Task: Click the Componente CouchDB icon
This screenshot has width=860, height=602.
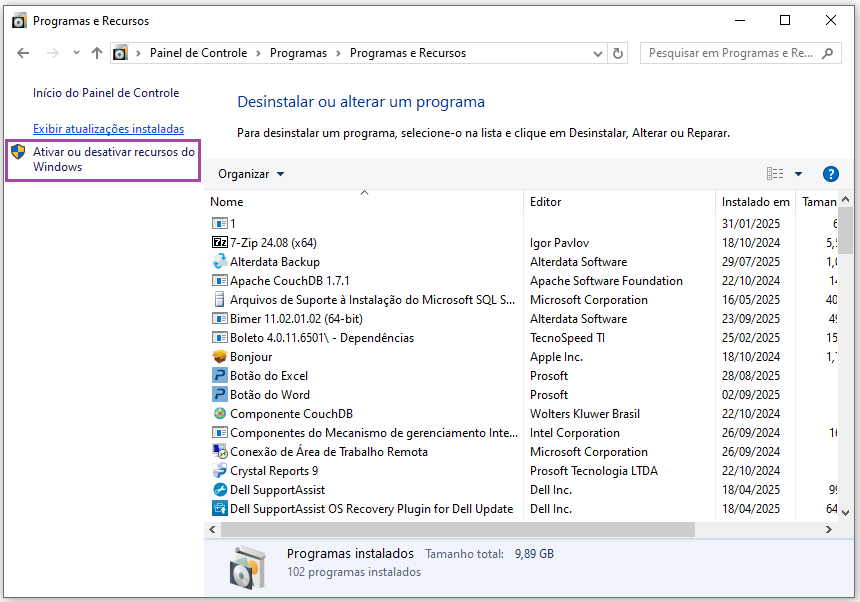Action: [219, 413]
